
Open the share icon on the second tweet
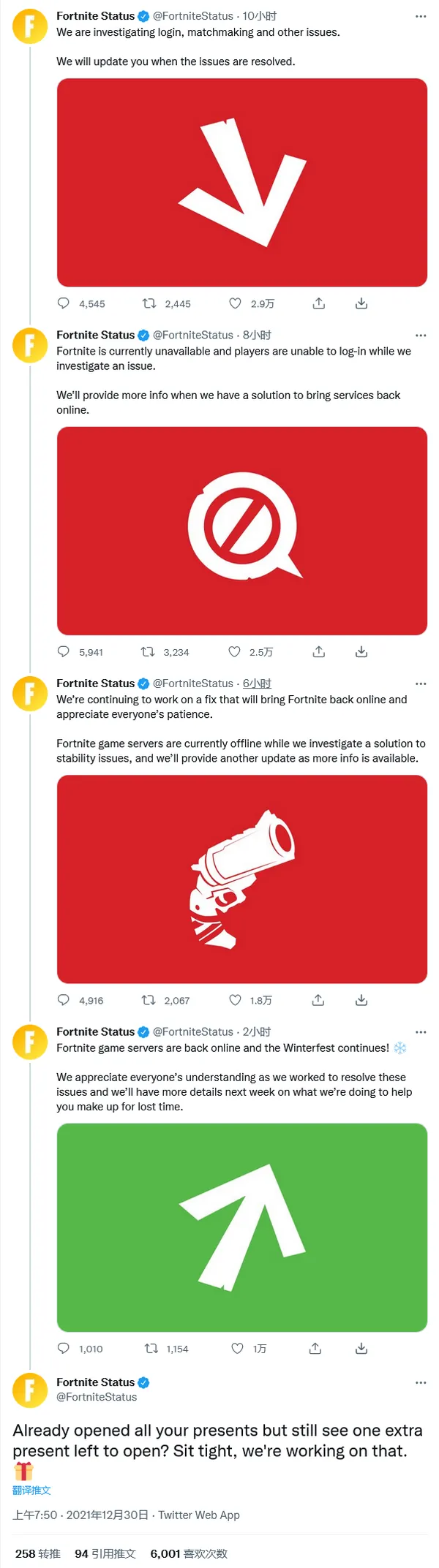(x=318, y=651)
